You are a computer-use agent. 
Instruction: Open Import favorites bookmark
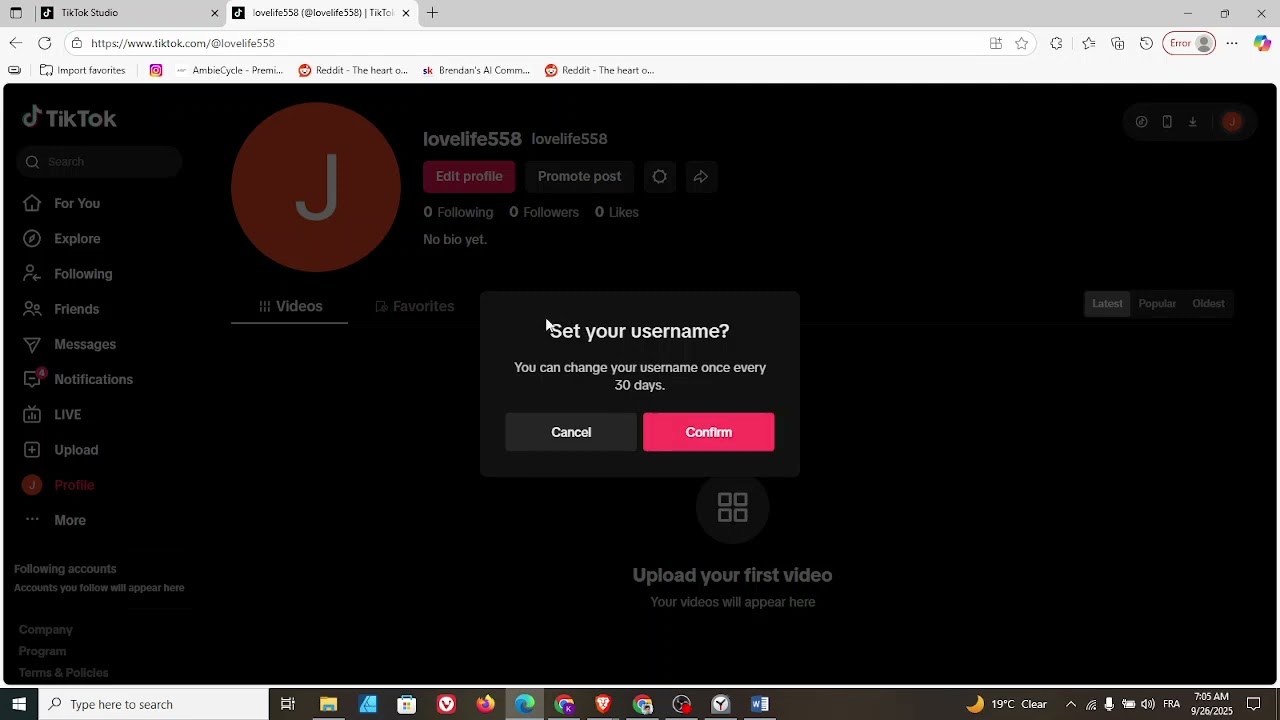[x=82, y=70]
